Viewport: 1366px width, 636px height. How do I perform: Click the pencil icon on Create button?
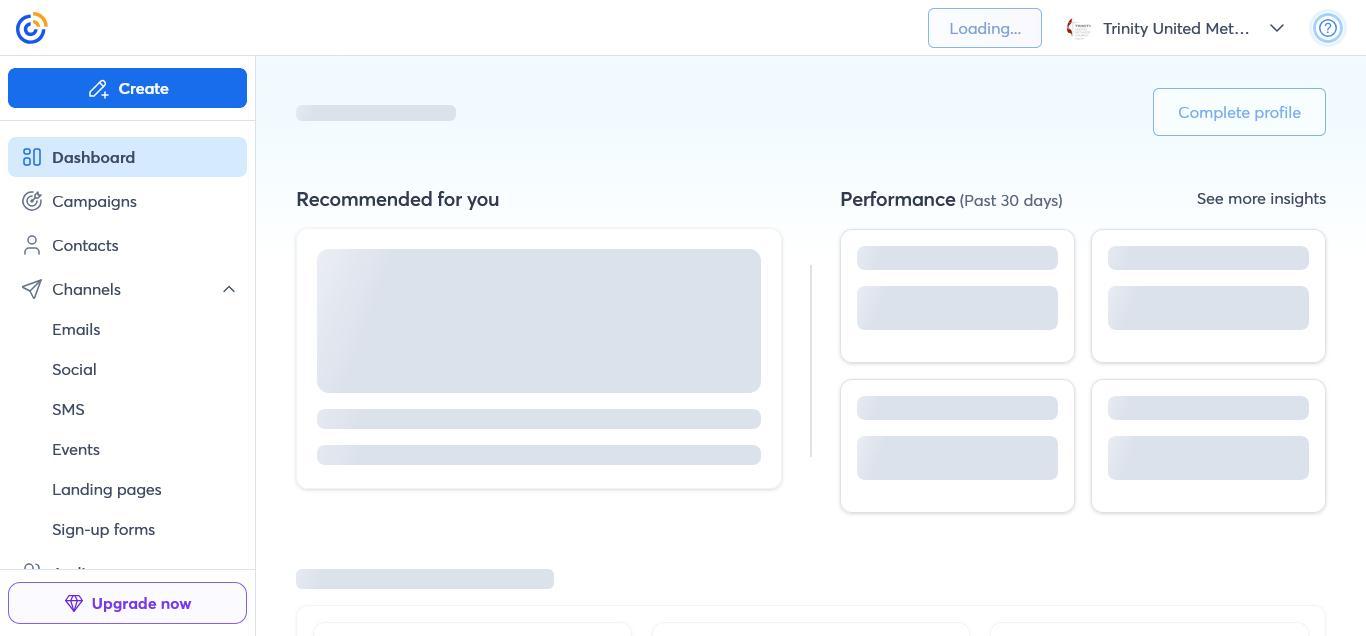tap(99, 88)
